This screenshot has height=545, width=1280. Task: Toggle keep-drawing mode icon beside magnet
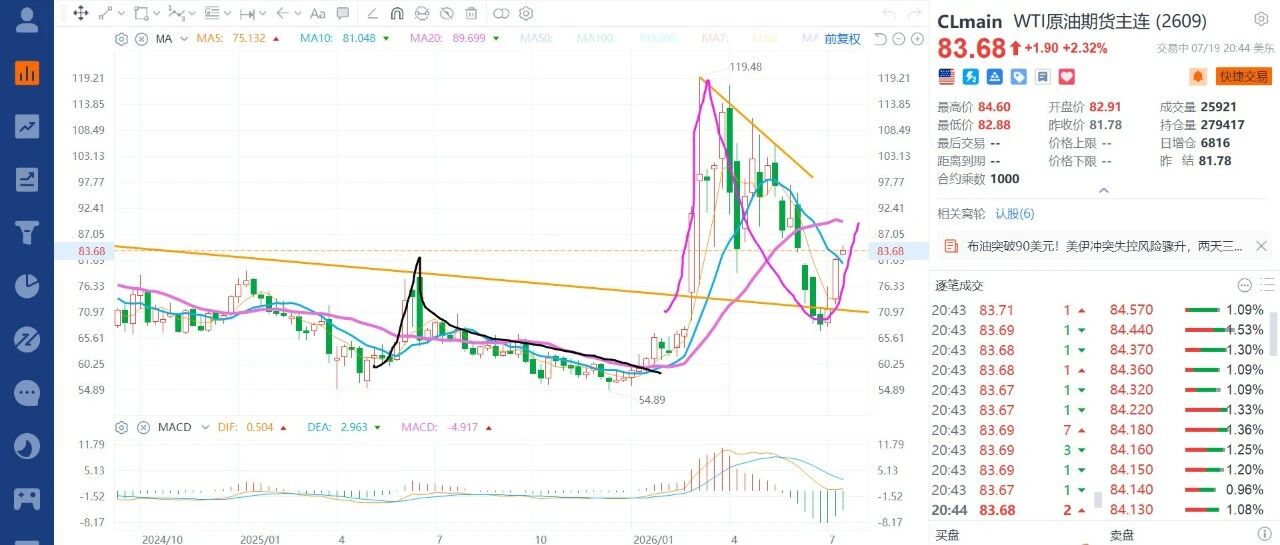(421, 14)
